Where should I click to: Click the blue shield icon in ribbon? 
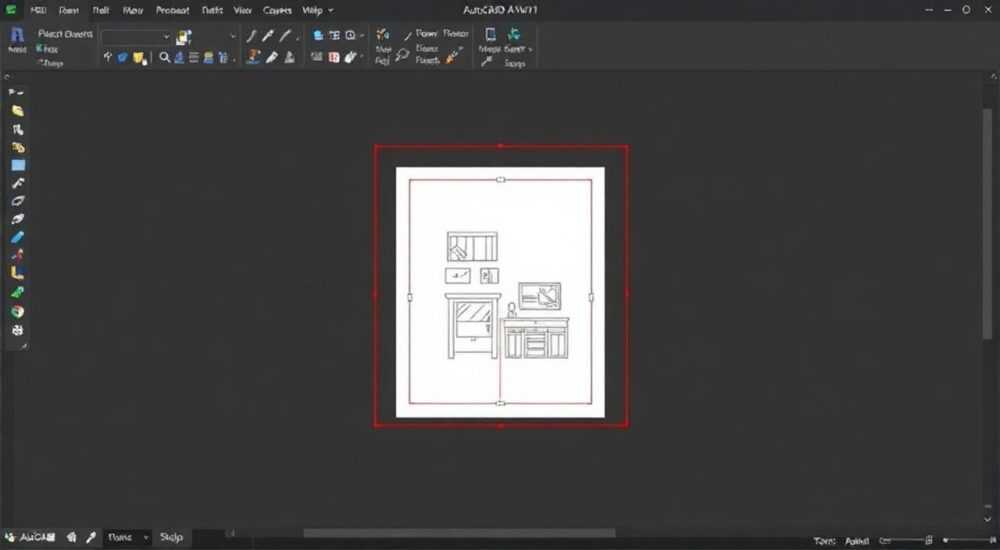pyautogui.click(x=123, y=57)
